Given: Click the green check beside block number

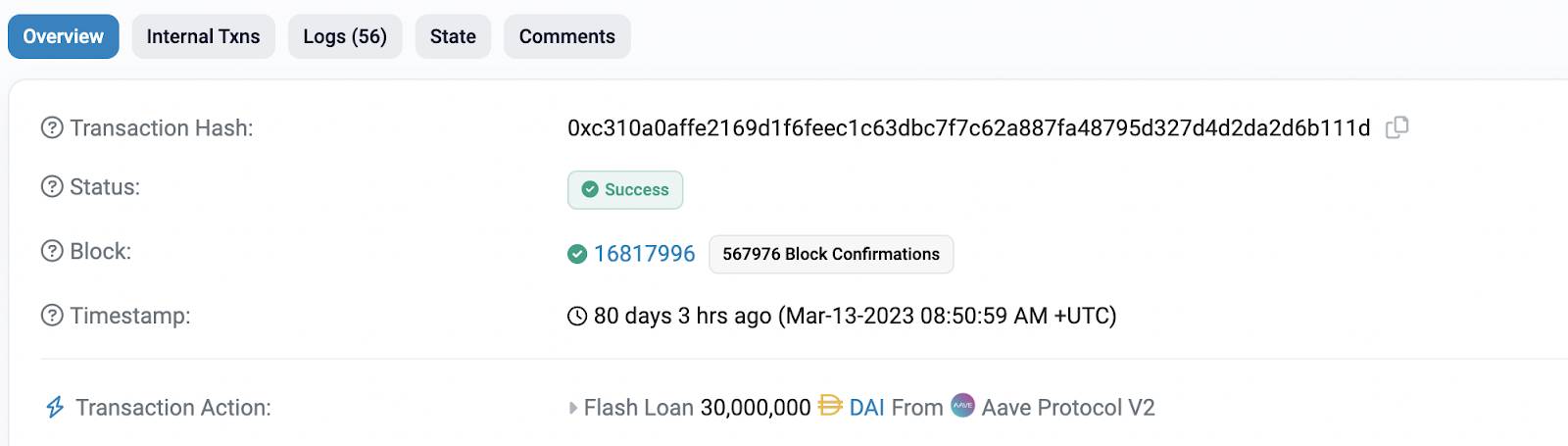Looking at the screenshot, I should pos(577,254).
